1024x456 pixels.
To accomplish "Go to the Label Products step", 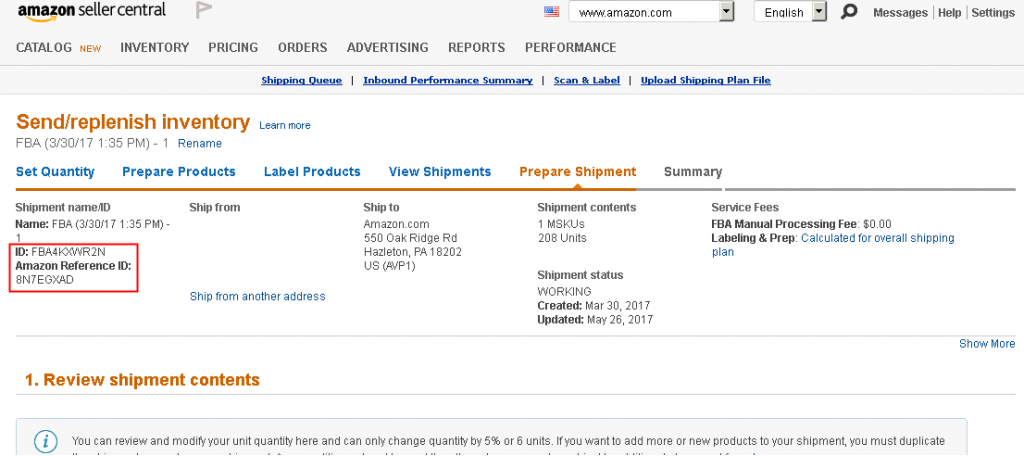I will [312, 171].
